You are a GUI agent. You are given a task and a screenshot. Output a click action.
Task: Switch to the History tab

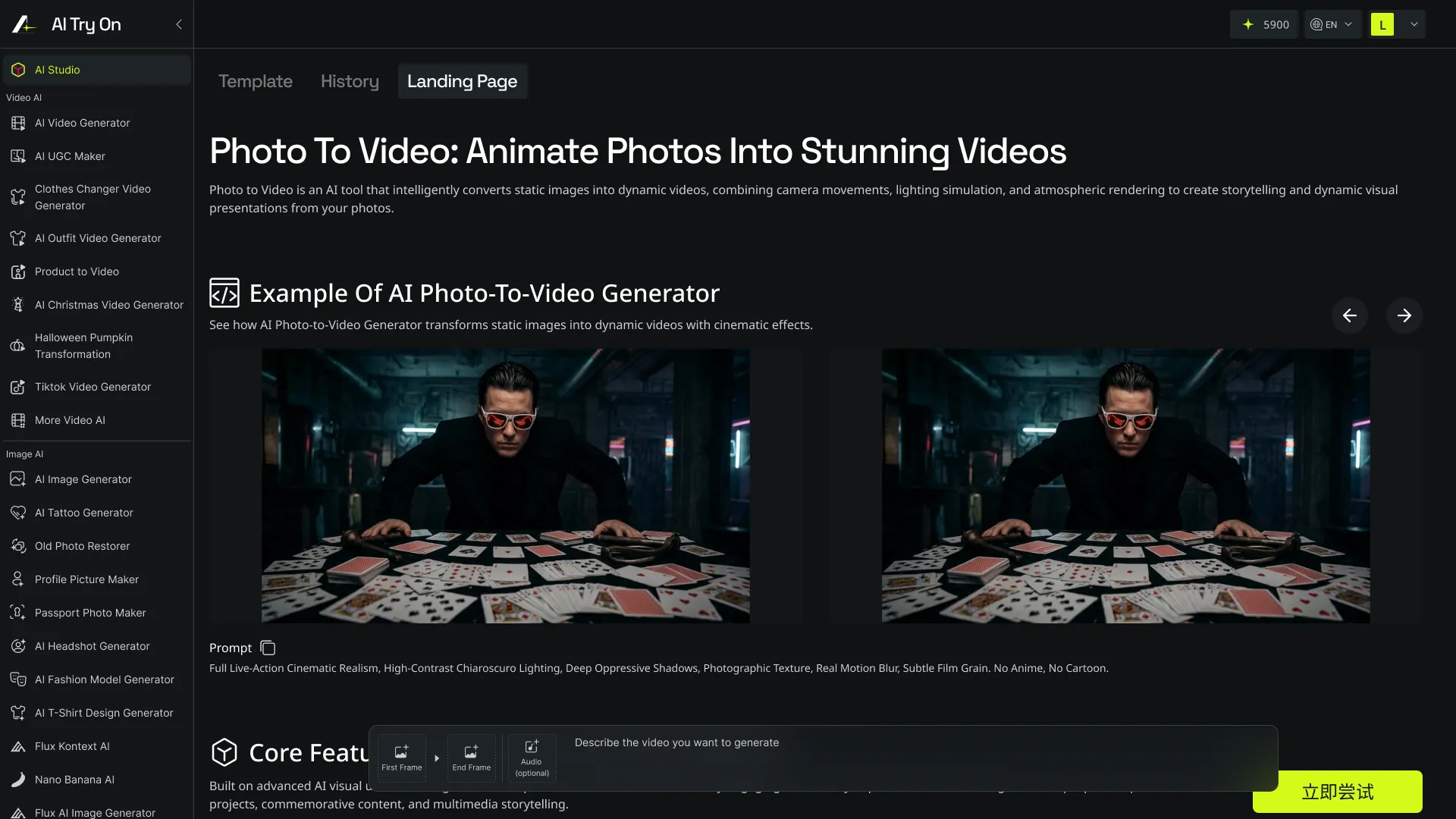[x=350, y=81]
